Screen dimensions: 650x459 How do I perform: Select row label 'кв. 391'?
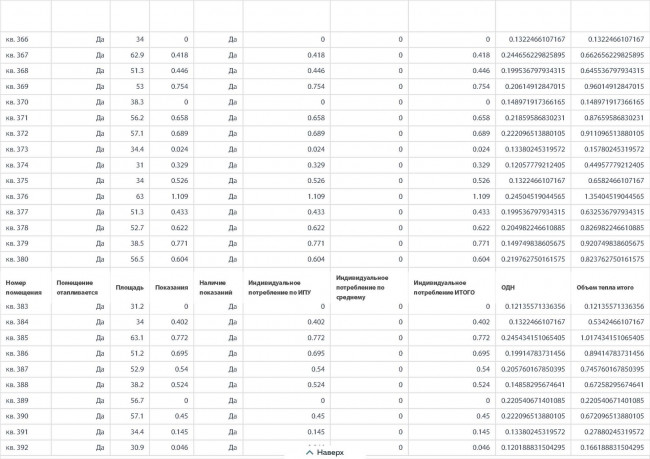pyautogui.click(x=17, y=432)
